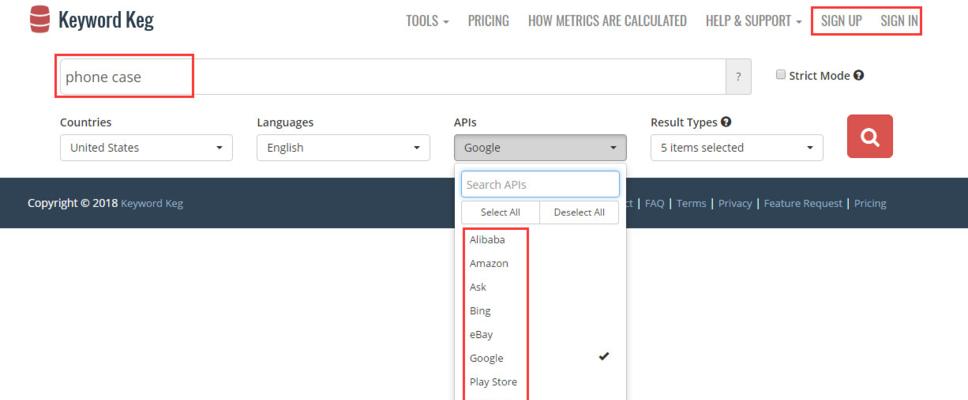Enable the Strict Mode checkbox
This screenshot has height=400, width=968.
(781, 75)
